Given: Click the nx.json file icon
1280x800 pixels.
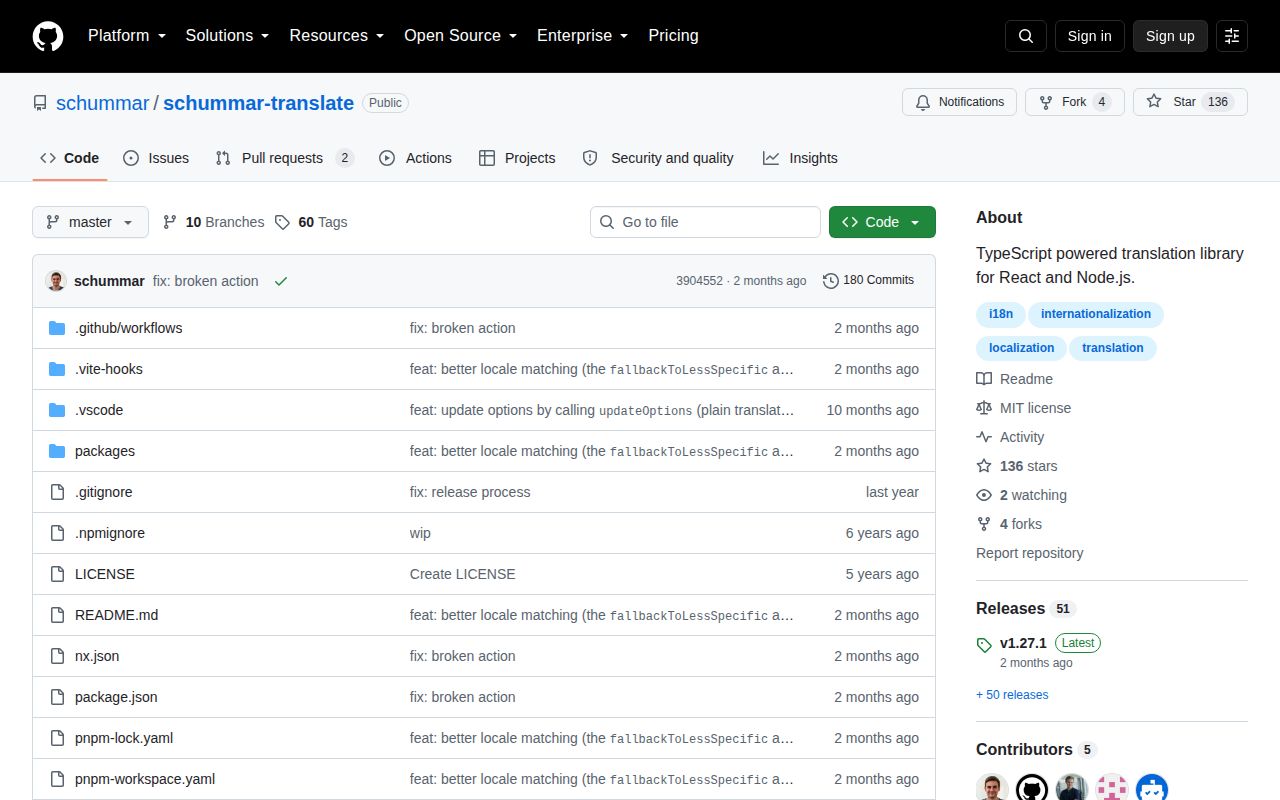Looking at the screenshot, I should click(x=57, y=656).
